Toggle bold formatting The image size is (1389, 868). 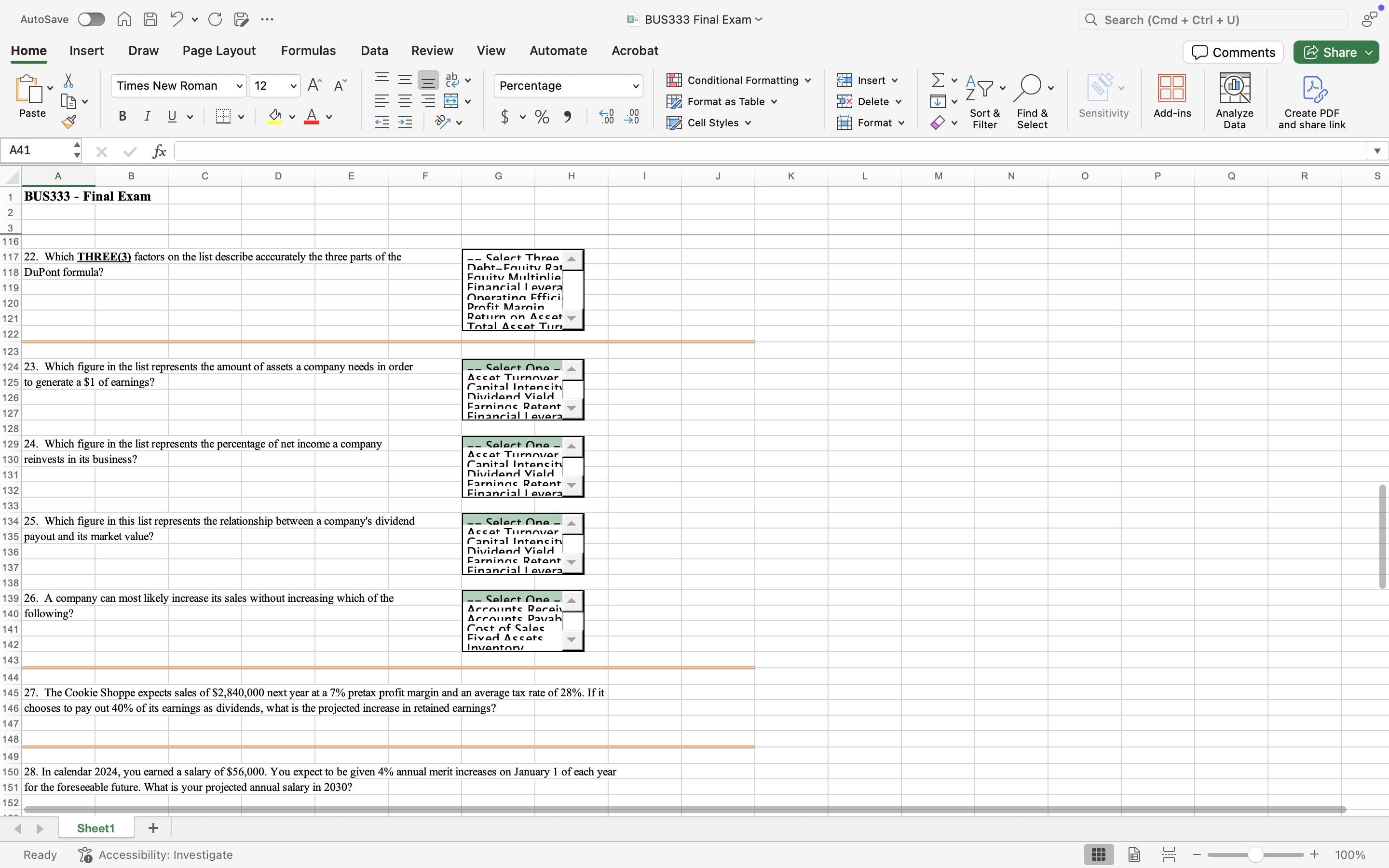coord(122,117)
